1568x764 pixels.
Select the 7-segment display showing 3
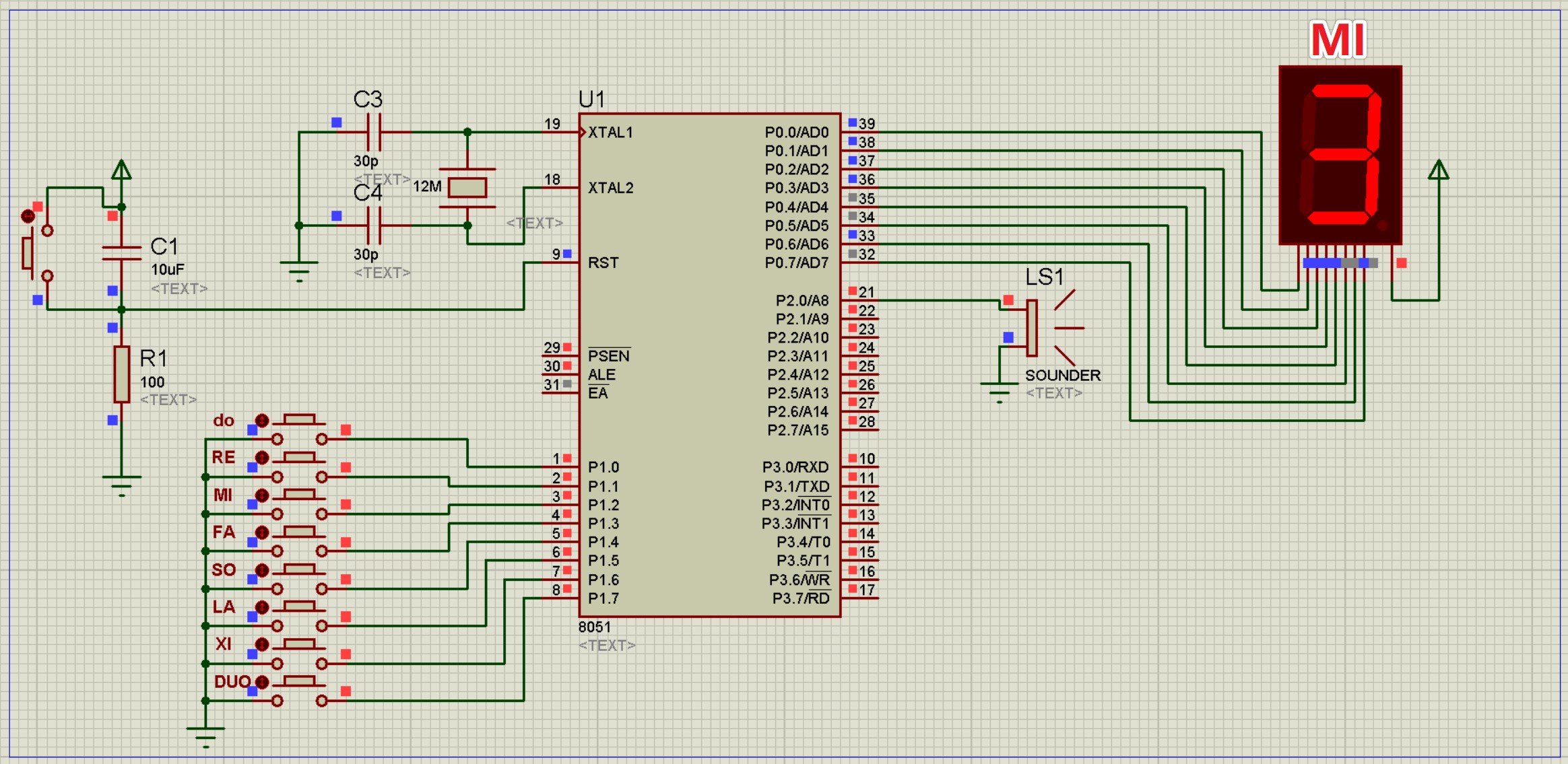click(1340, 155)
